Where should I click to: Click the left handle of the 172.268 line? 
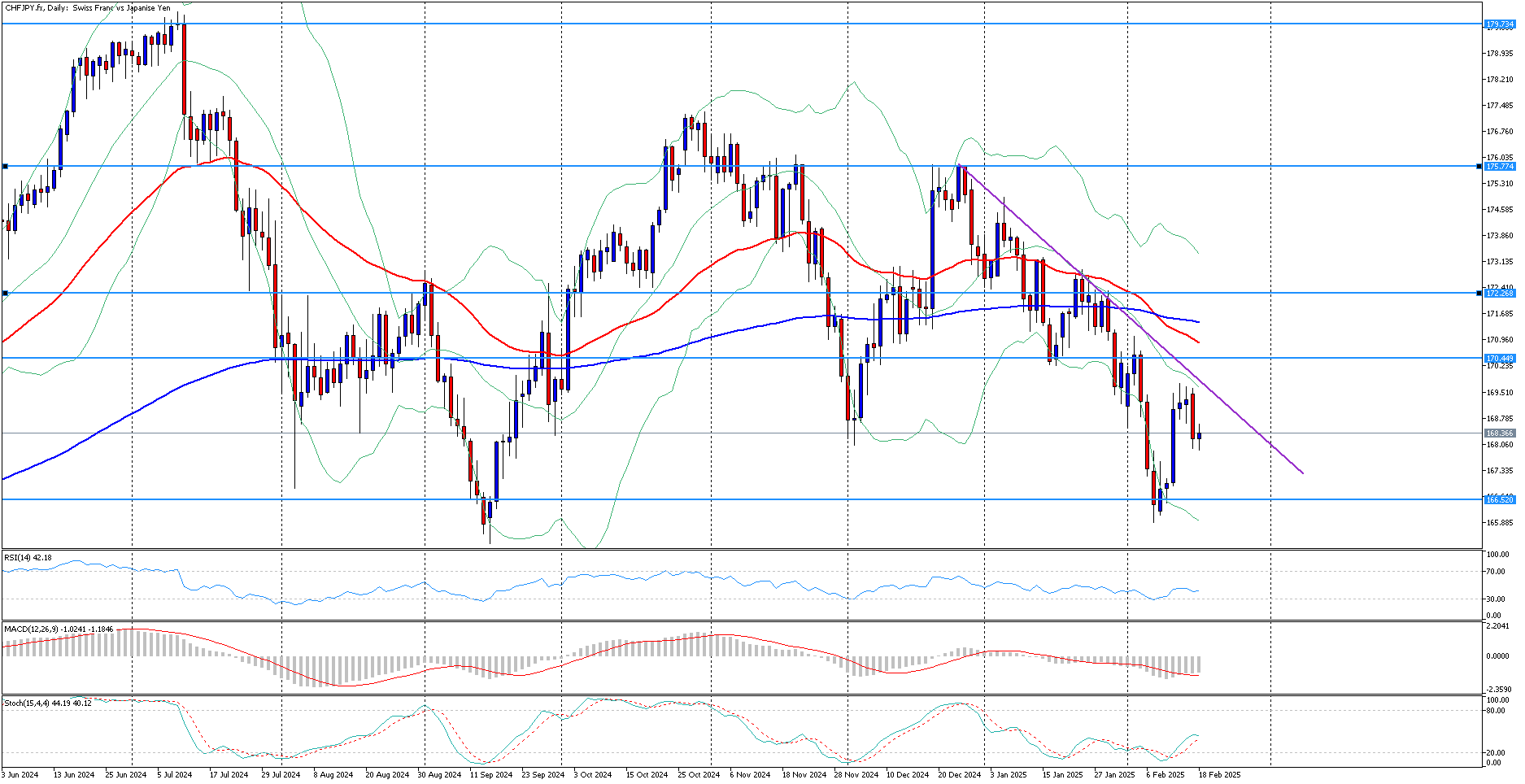coord(5,293)
